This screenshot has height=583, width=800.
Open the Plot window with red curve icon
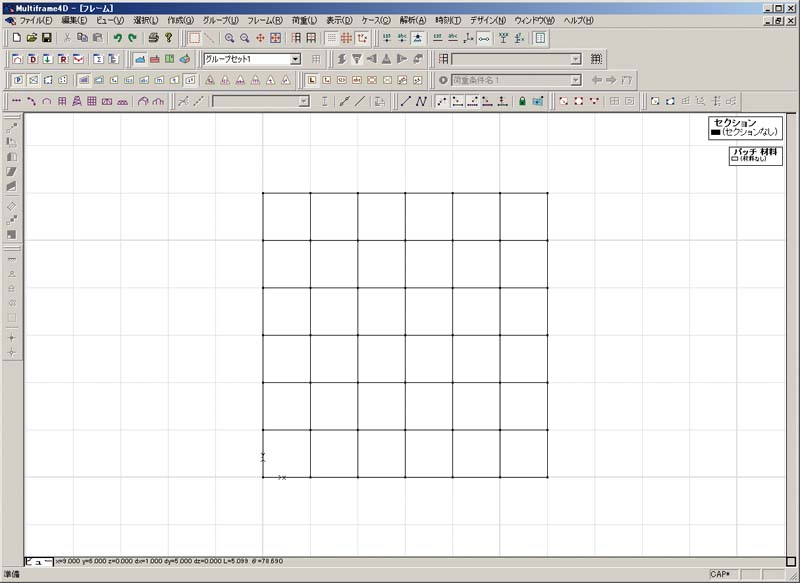[x=78, y=59]
